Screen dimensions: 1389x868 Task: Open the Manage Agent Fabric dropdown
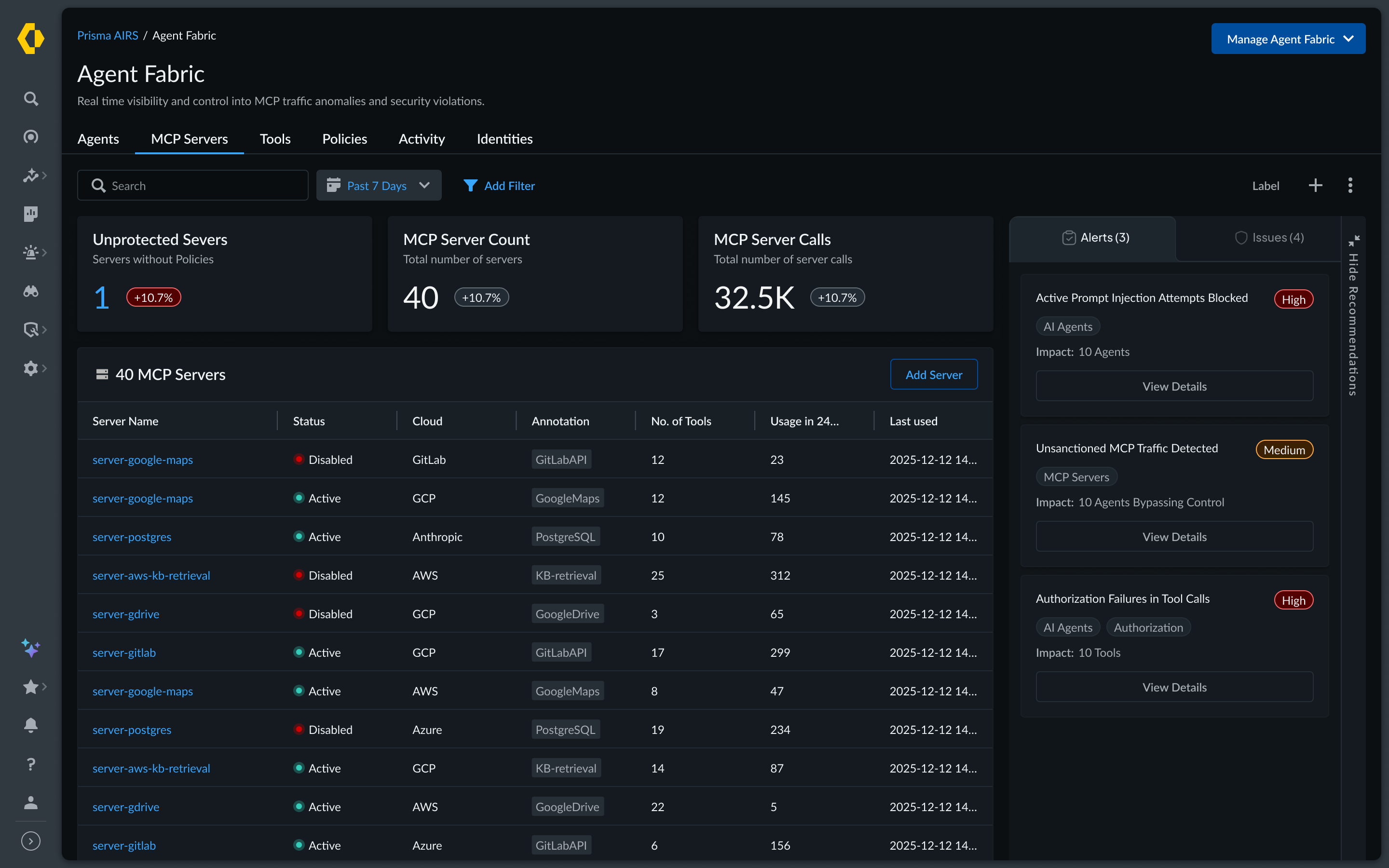[1288, 39]
